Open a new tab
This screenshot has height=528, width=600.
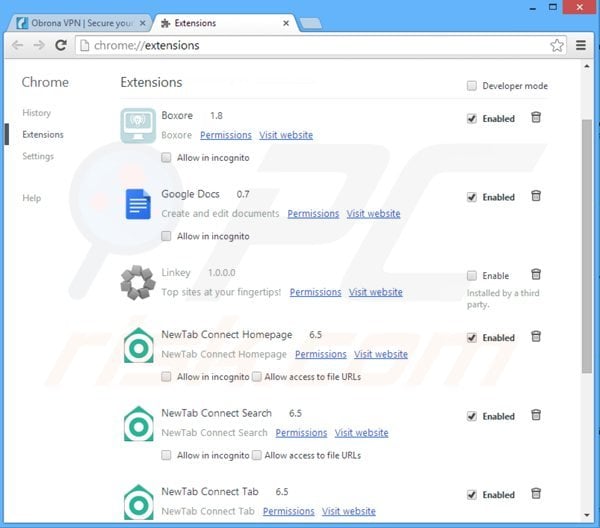[311, 24]
